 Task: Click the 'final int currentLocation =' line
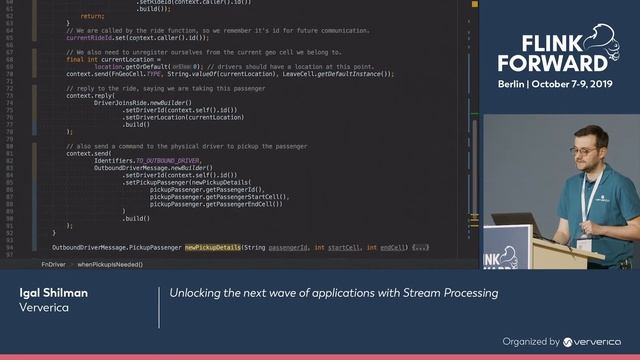(x=113, y=60)
